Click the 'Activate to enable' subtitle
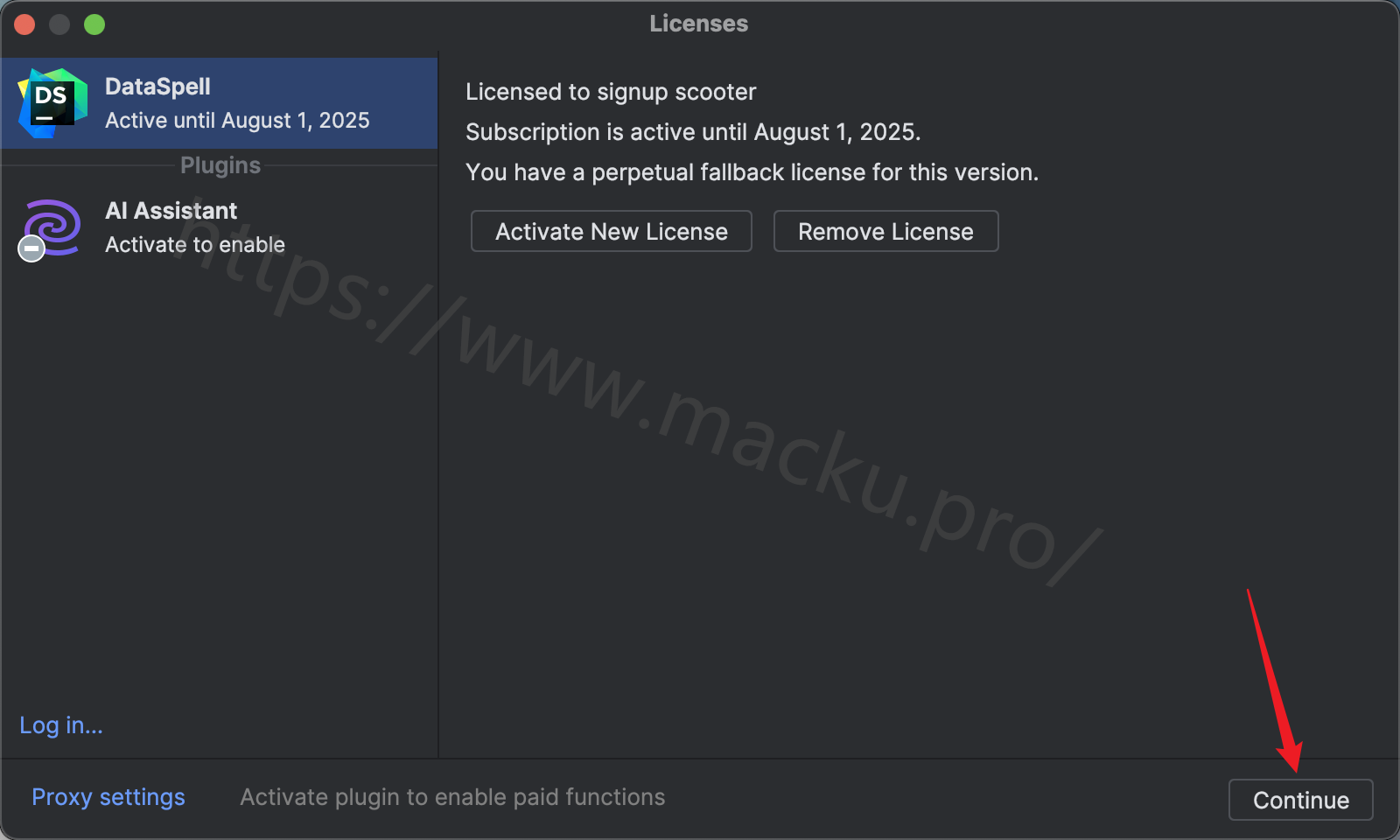1400x840 pixels. [x=195, y=244]
